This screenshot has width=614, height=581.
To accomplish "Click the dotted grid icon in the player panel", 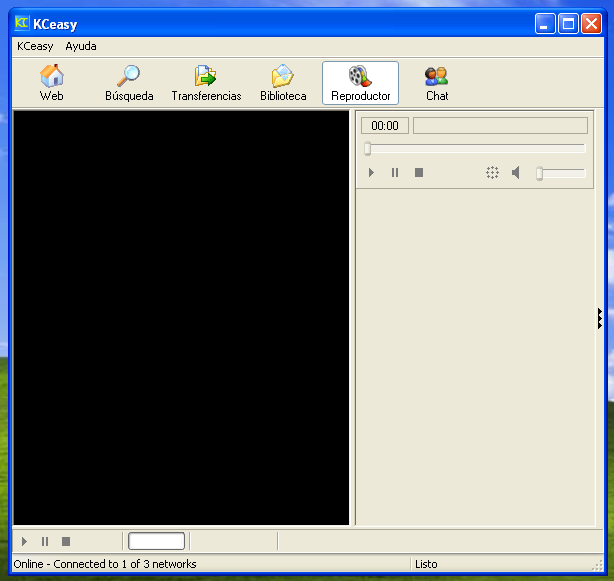I will coord(492,173).
